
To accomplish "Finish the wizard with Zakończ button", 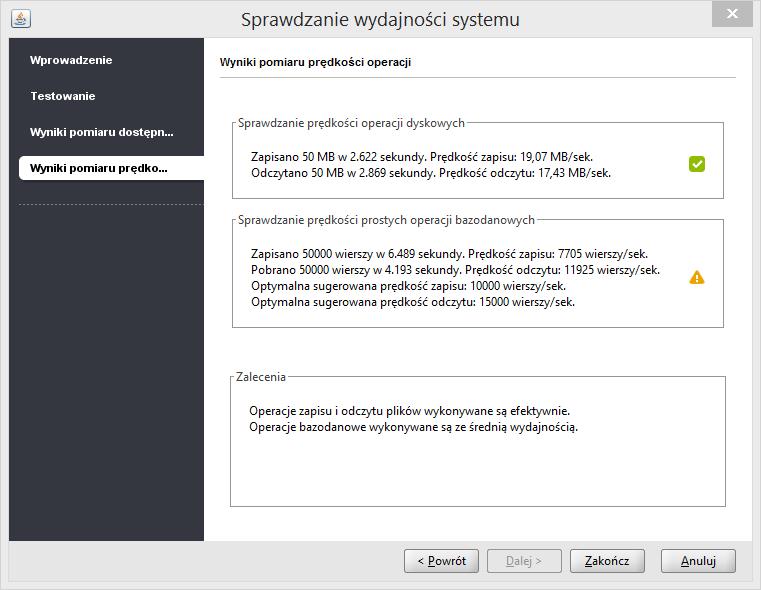I will click(607, 561).
